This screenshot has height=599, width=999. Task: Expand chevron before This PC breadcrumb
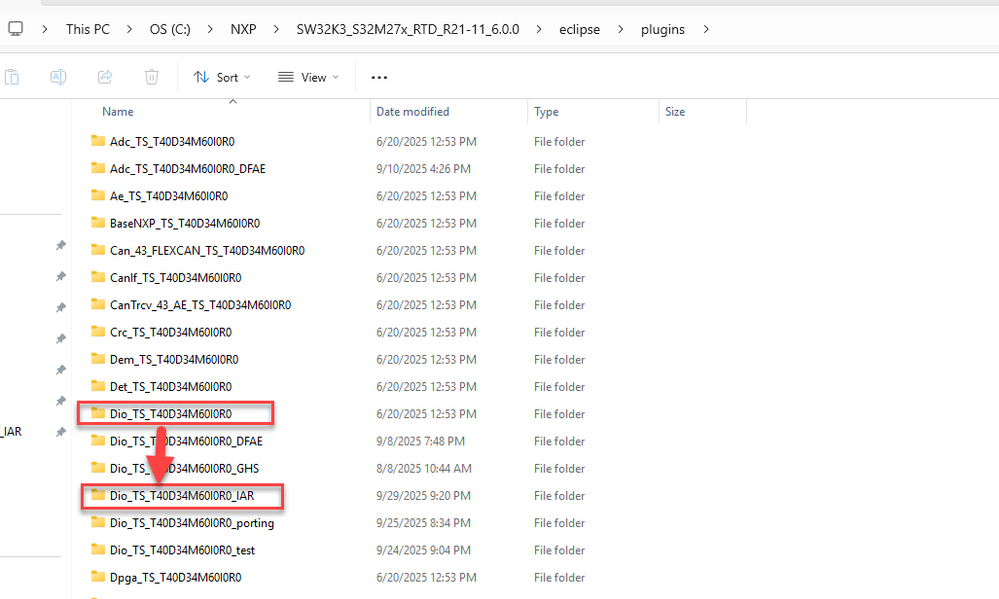coord(45,29)
